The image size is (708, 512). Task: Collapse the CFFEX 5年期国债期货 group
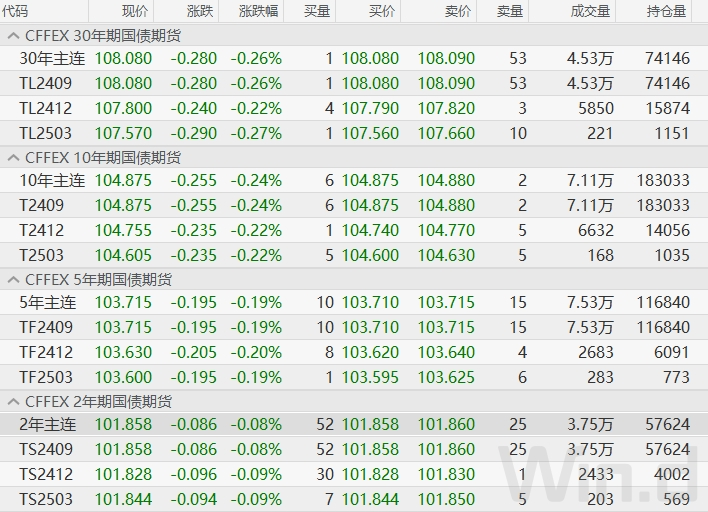click(13, 280)
